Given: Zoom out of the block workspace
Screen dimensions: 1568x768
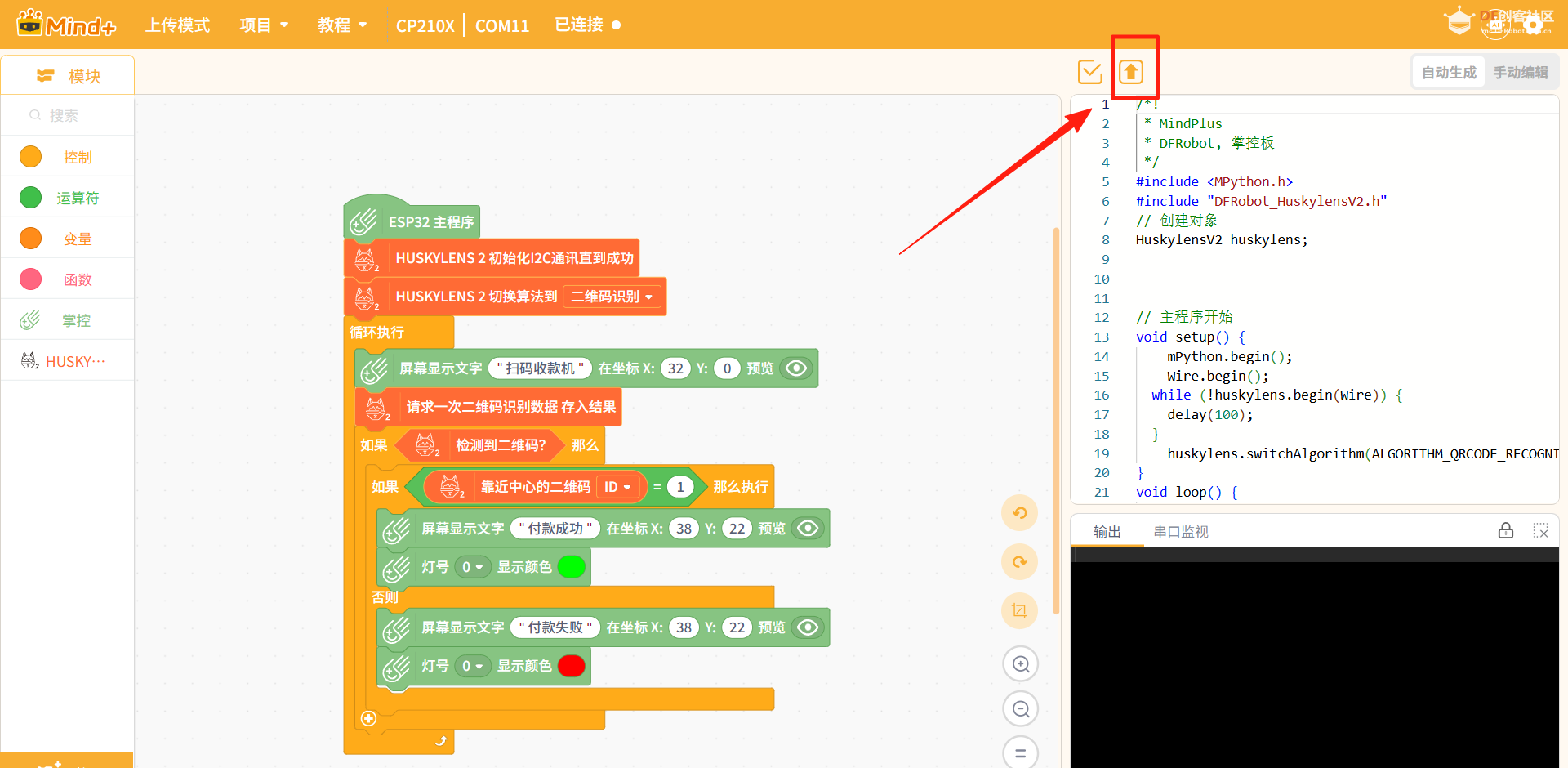Looking at the screenshot, I should [x=1020, y=709].
